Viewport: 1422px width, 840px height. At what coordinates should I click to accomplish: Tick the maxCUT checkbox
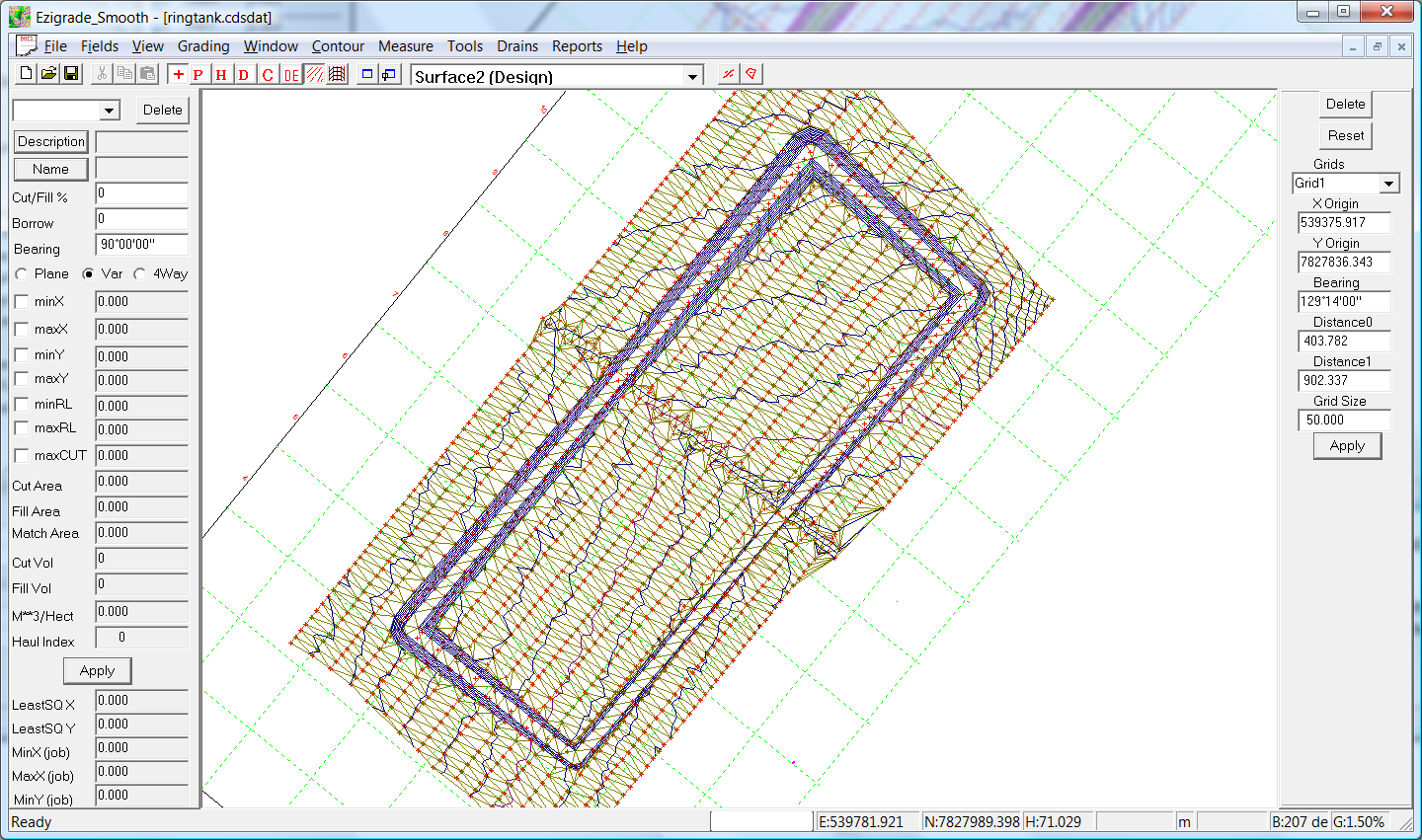tap(22, 456)
